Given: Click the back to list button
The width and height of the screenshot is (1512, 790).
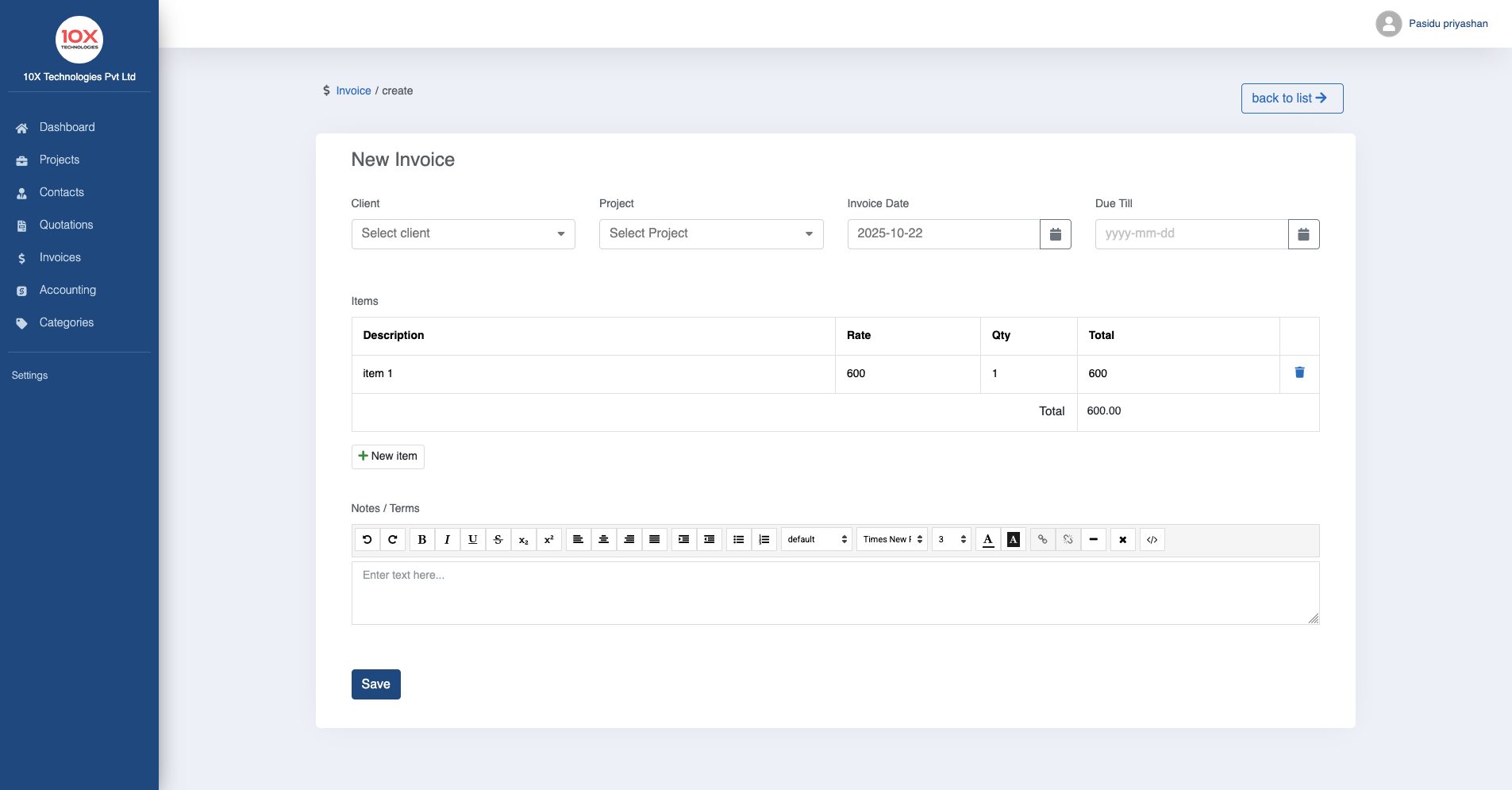Looking at the screenshot, I should tap(1291, 98).
